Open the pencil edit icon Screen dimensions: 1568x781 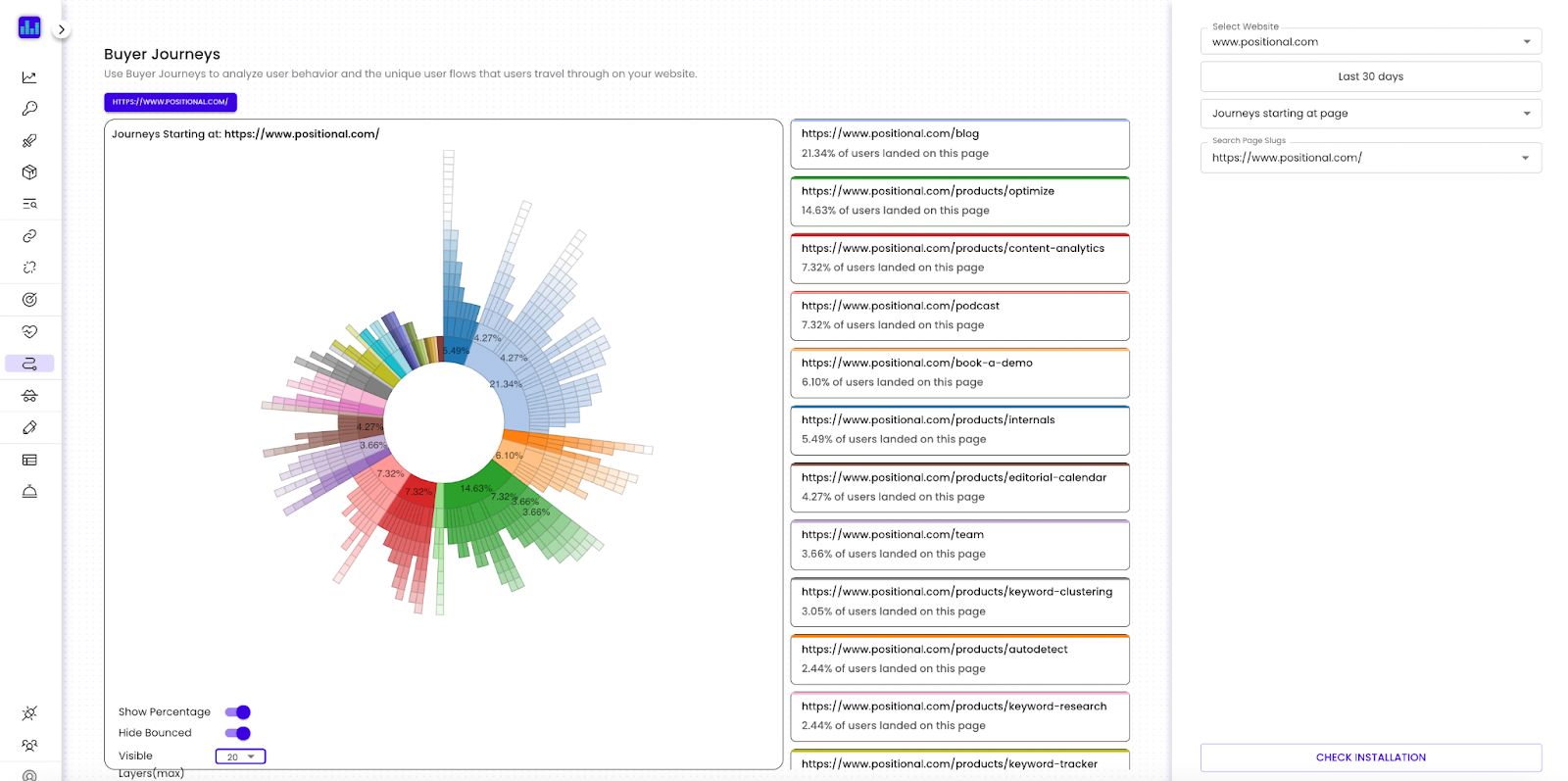point(29,427)
